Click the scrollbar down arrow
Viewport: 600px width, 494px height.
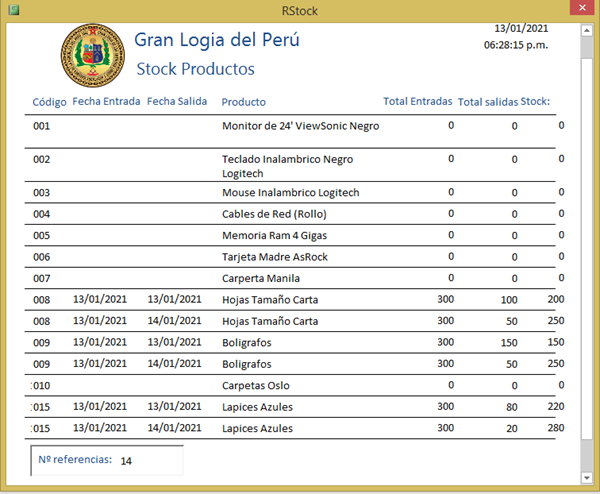(x=587, y=477)
